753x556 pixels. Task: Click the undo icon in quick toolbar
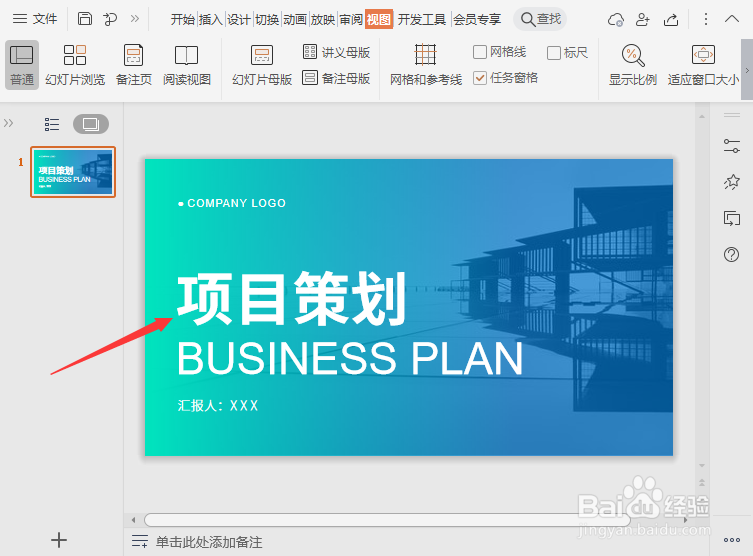coord(110,19)
